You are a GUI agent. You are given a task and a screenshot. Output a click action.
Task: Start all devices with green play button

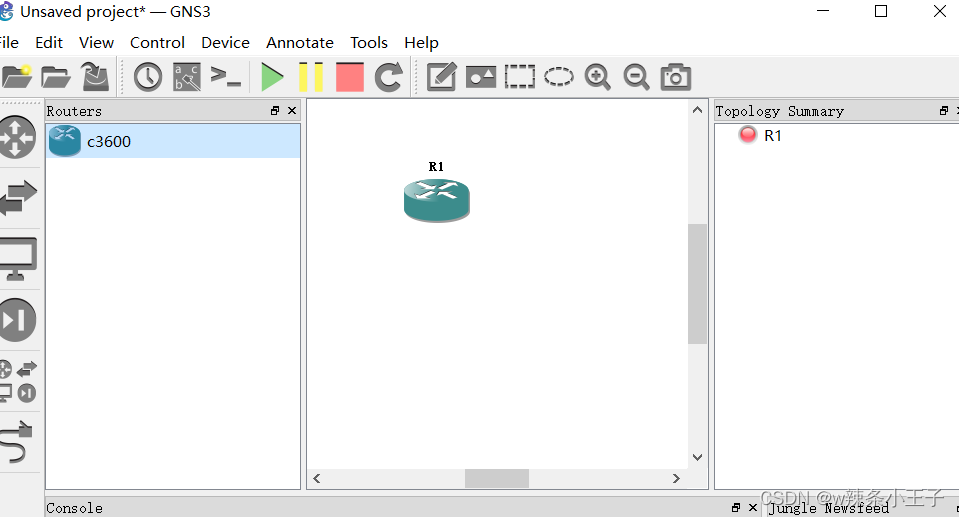pyautogui.click(x=272, y=77)
